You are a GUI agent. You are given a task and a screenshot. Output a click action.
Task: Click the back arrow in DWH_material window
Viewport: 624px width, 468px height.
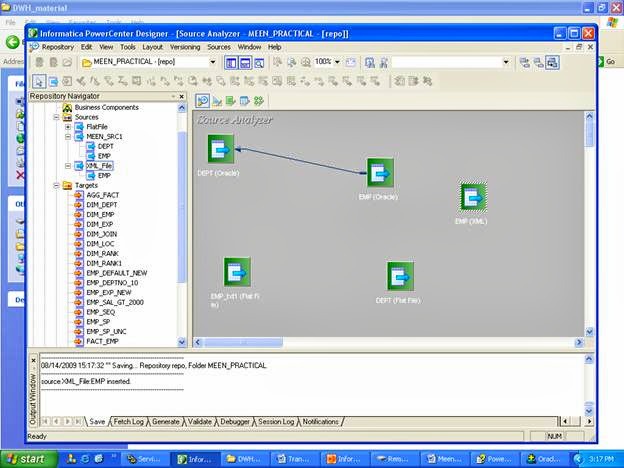click(x=12, y=42)
